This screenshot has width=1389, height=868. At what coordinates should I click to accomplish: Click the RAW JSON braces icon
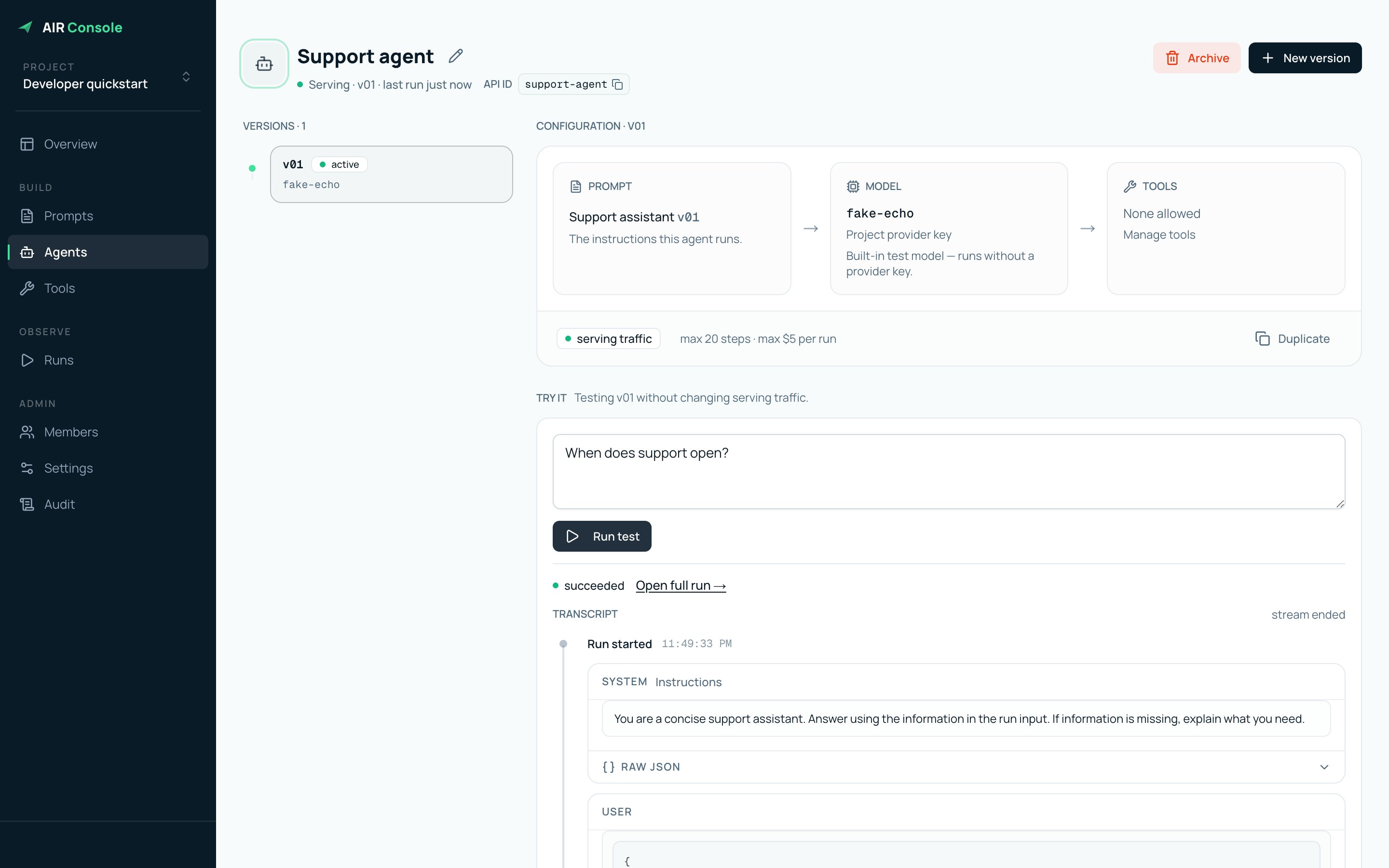[608, 767]
